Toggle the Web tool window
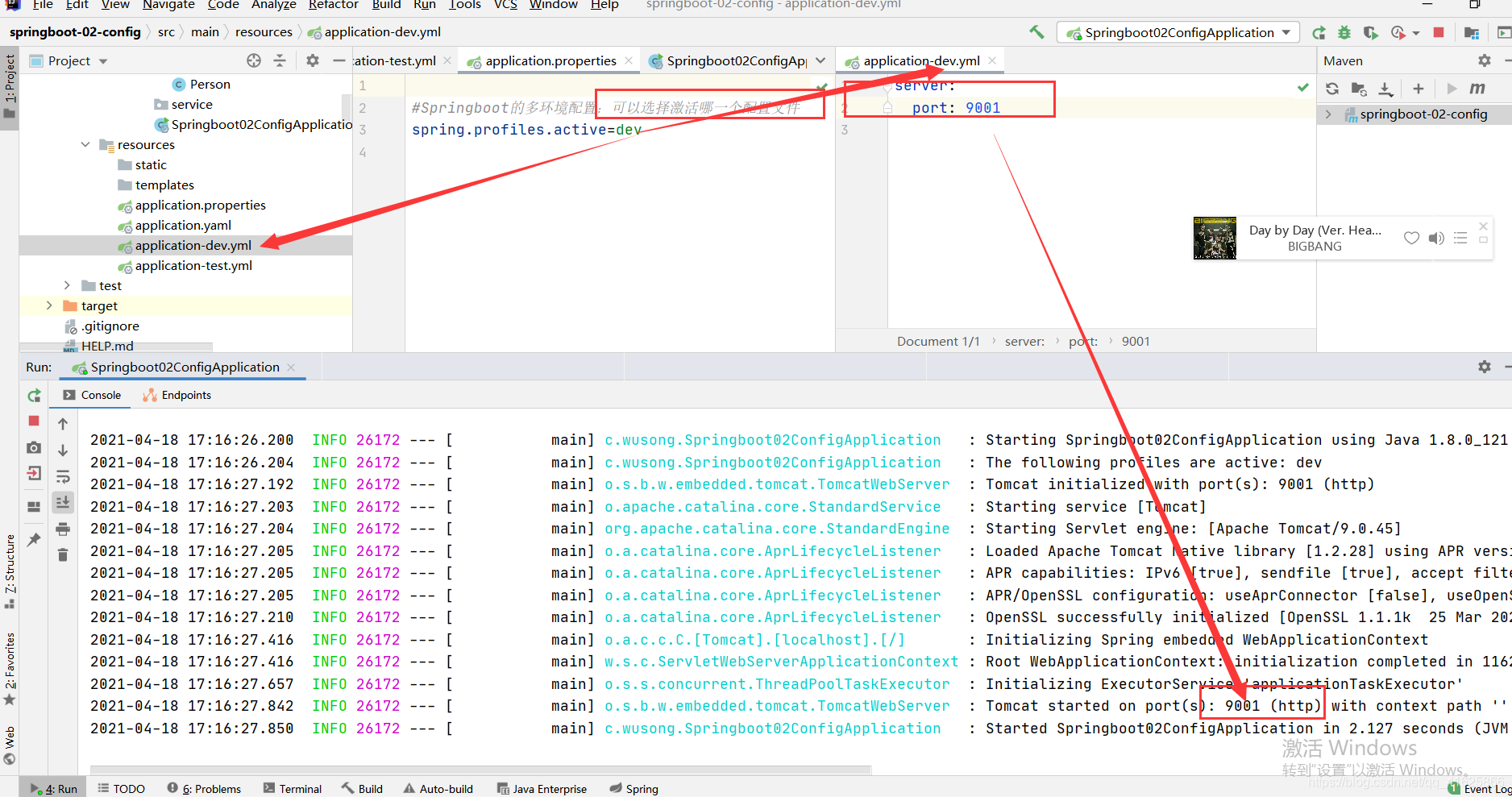The image size is (1512, 797). (x=10, y=745)
